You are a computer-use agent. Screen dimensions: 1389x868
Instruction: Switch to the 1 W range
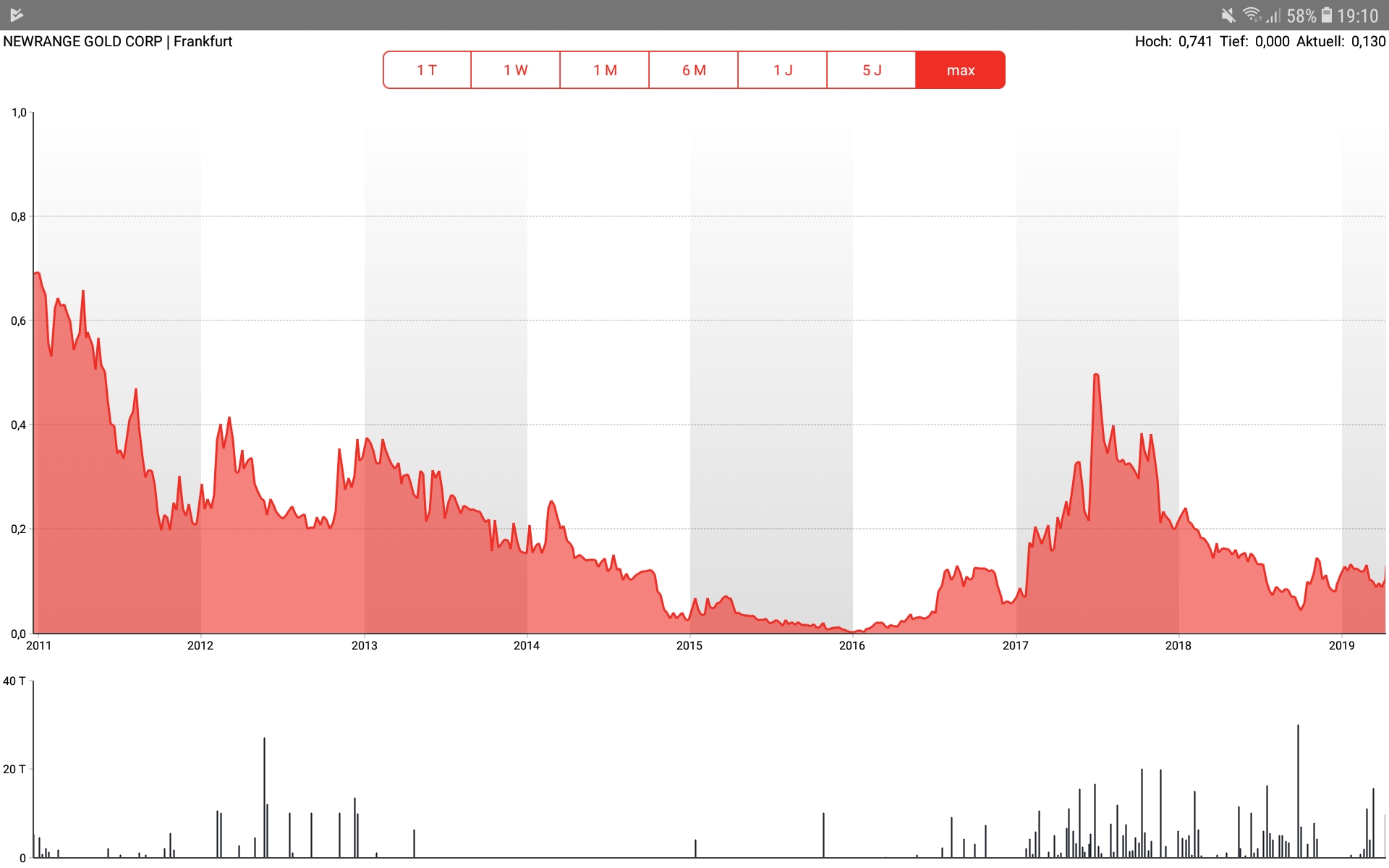516,70
